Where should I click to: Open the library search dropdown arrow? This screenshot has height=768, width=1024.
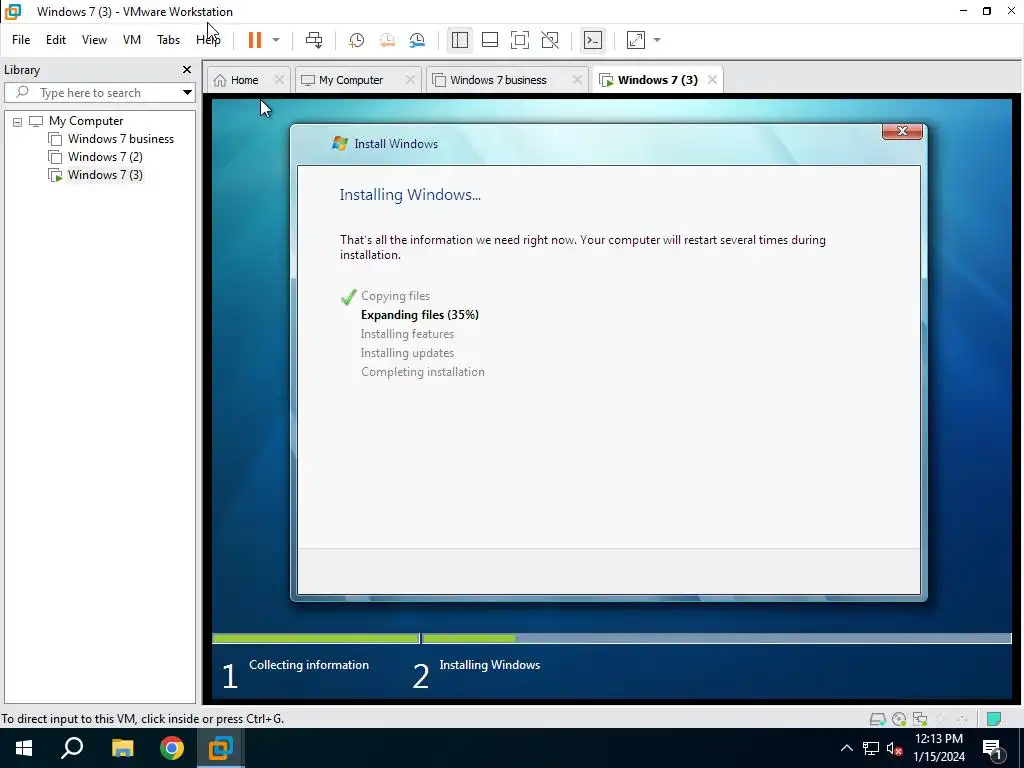pyautogui.click(x=187, y=93)
